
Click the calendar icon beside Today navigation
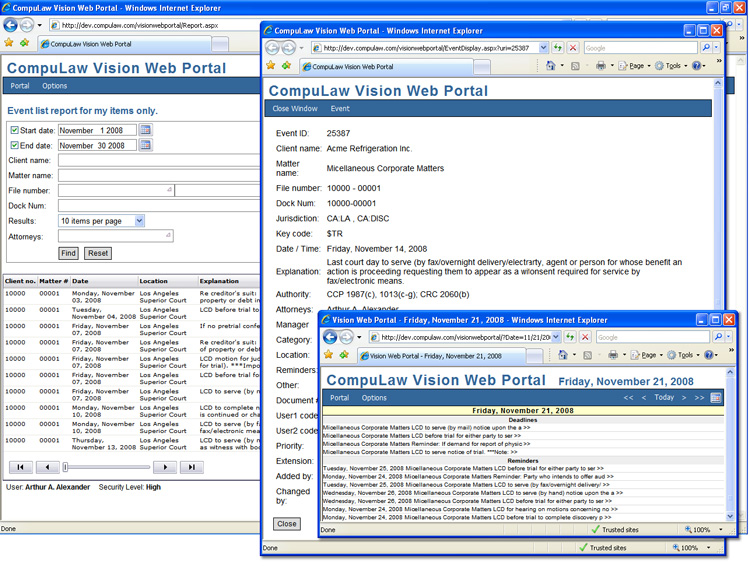(716, 398)
